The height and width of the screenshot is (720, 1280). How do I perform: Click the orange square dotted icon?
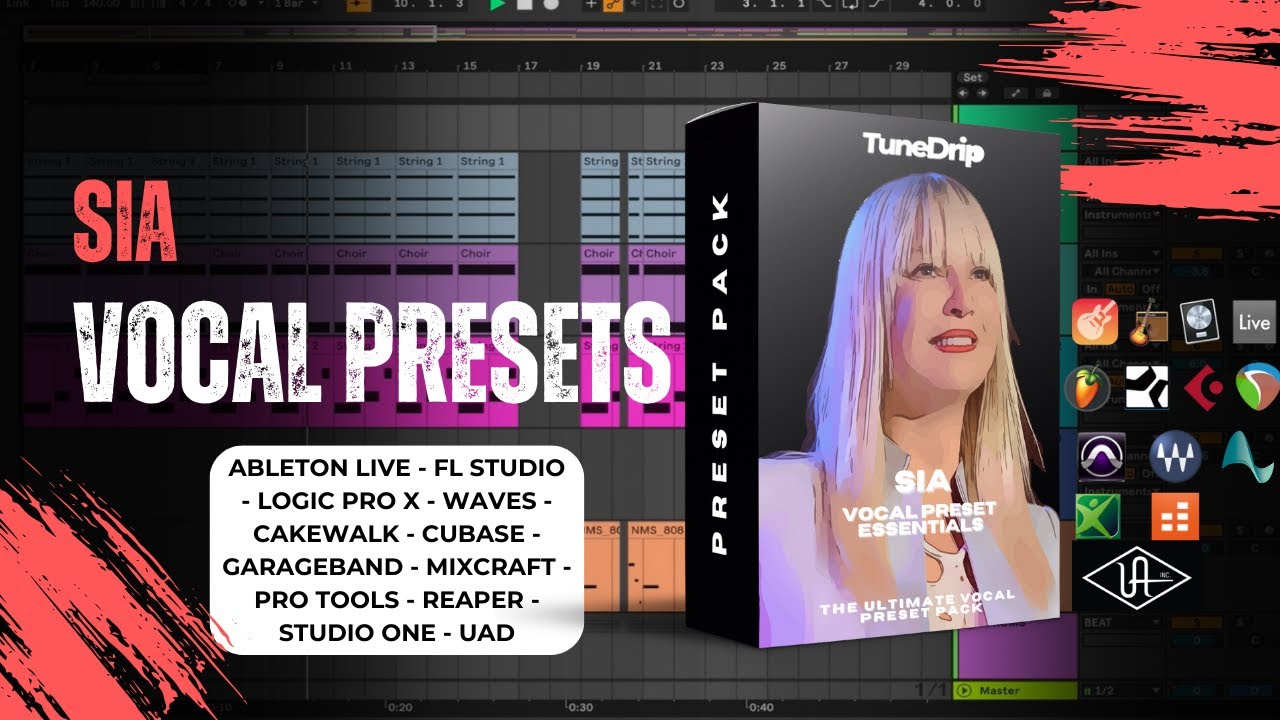(1175, 516)
